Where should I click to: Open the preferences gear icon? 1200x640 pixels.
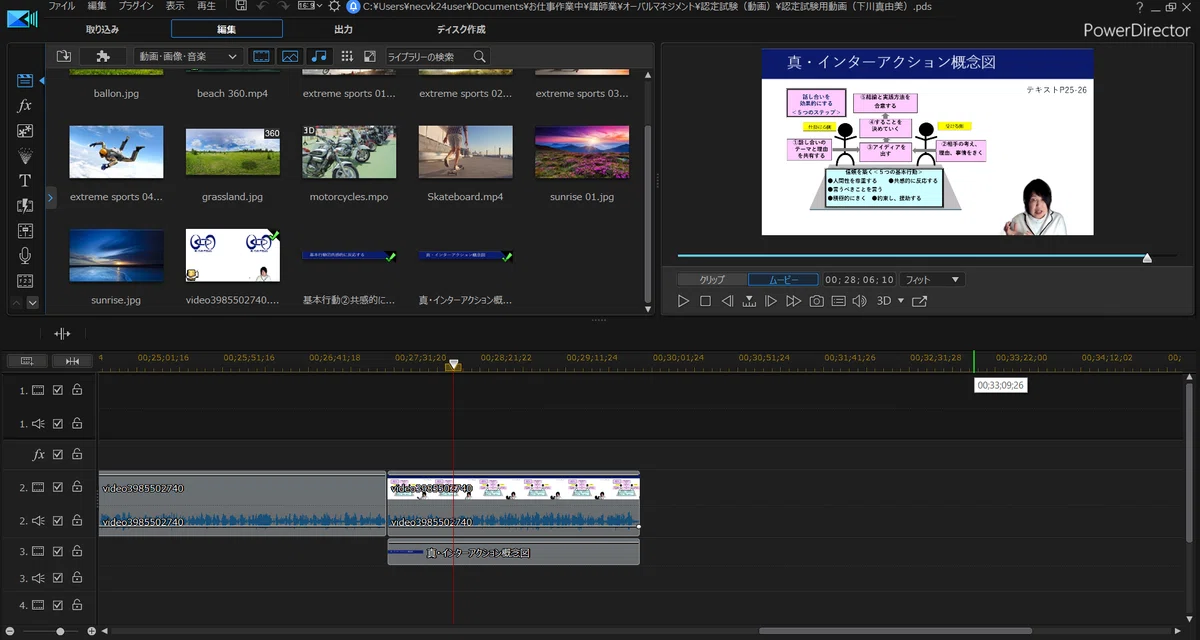(x=334, y=6)
